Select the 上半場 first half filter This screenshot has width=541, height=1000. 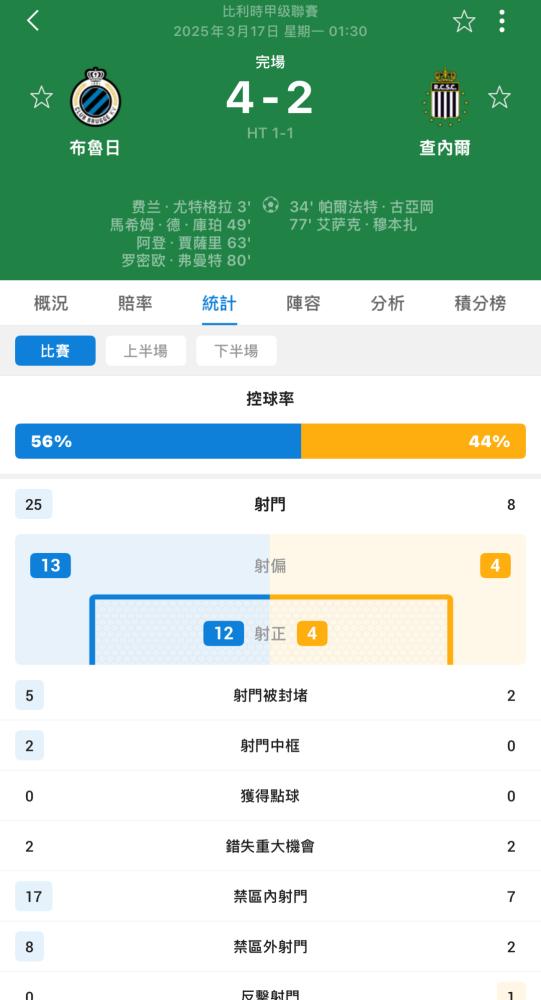click(x=145, y=351)
